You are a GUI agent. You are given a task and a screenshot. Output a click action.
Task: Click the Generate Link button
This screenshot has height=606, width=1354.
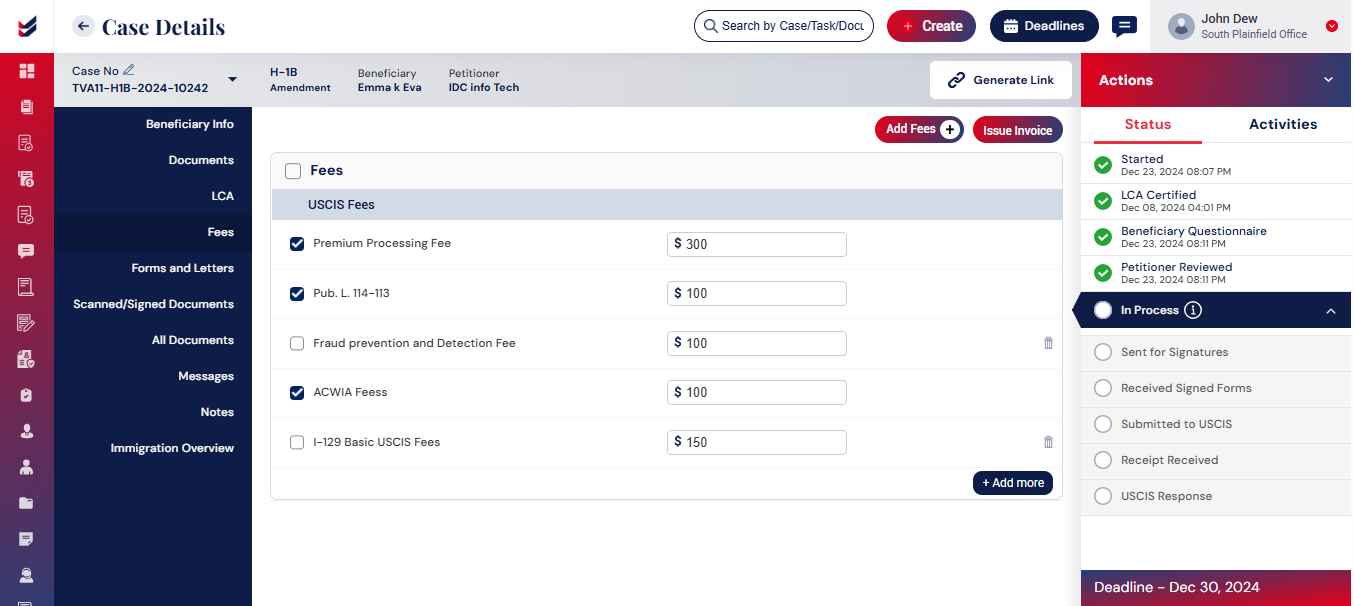pyautogui.click(x=1000, y=80)
